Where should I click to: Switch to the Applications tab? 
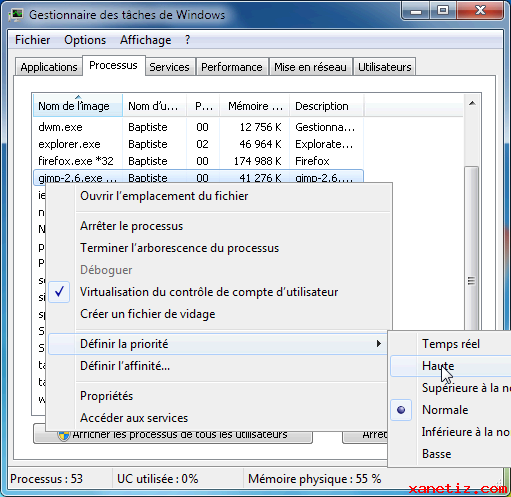tap(49, 67)
